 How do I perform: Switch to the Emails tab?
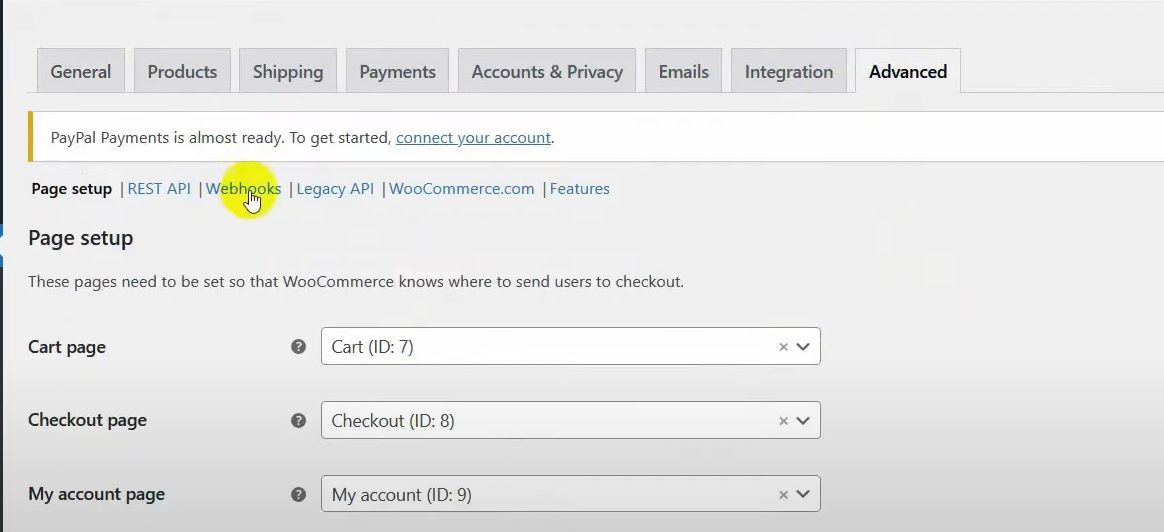click(x=683, y=72)
